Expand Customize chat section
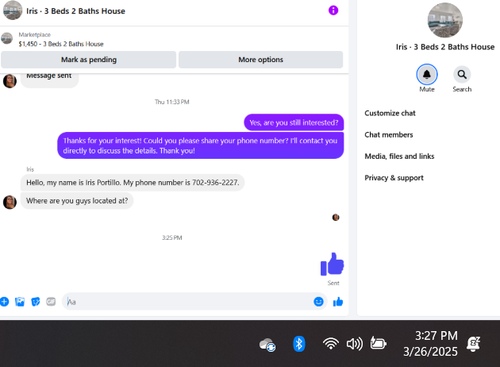Viewport: 500px width, 367px height. 390,113
